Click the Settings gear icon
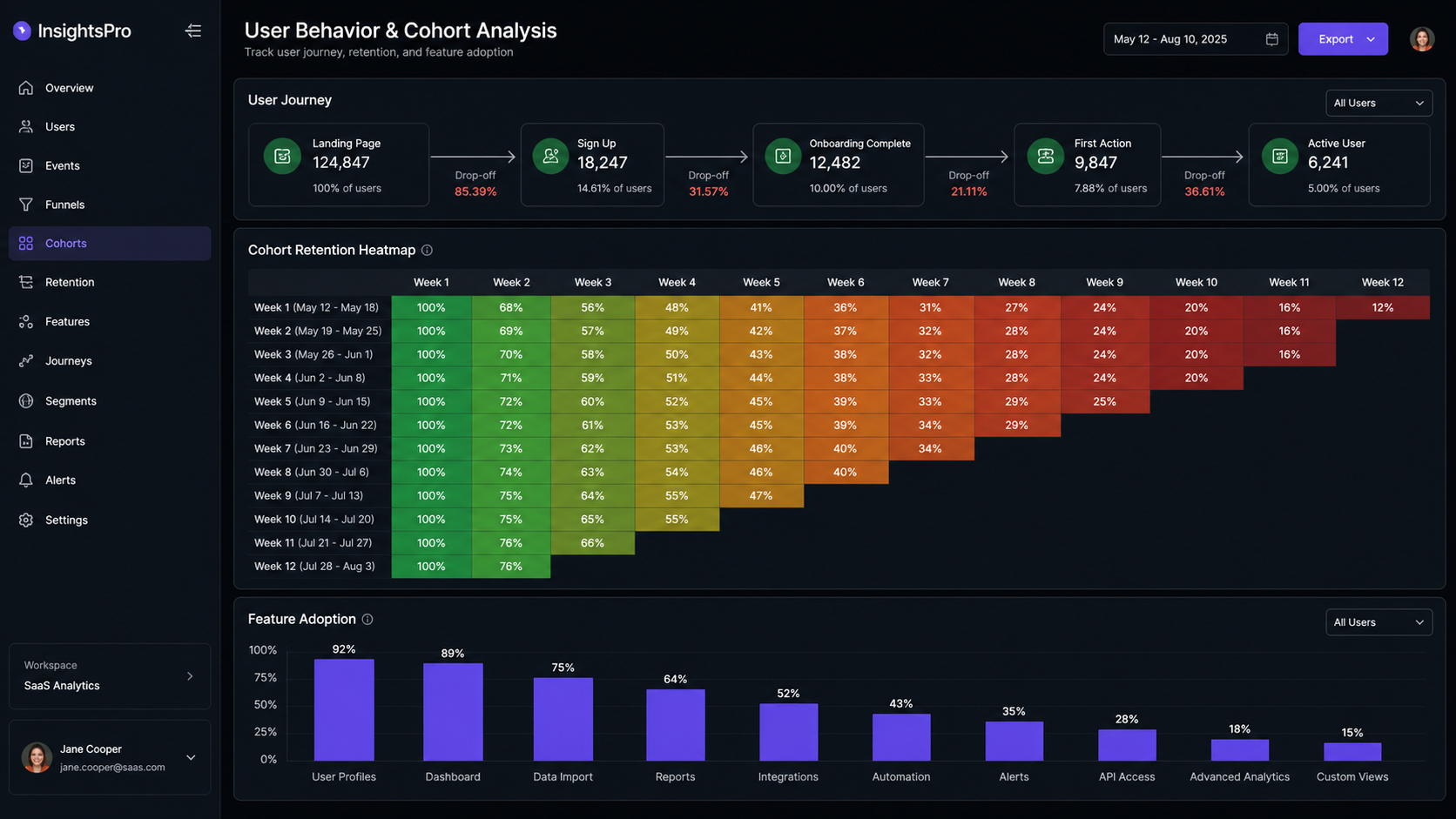Viewport: 1456px width, 819px height. click(26, 520)
